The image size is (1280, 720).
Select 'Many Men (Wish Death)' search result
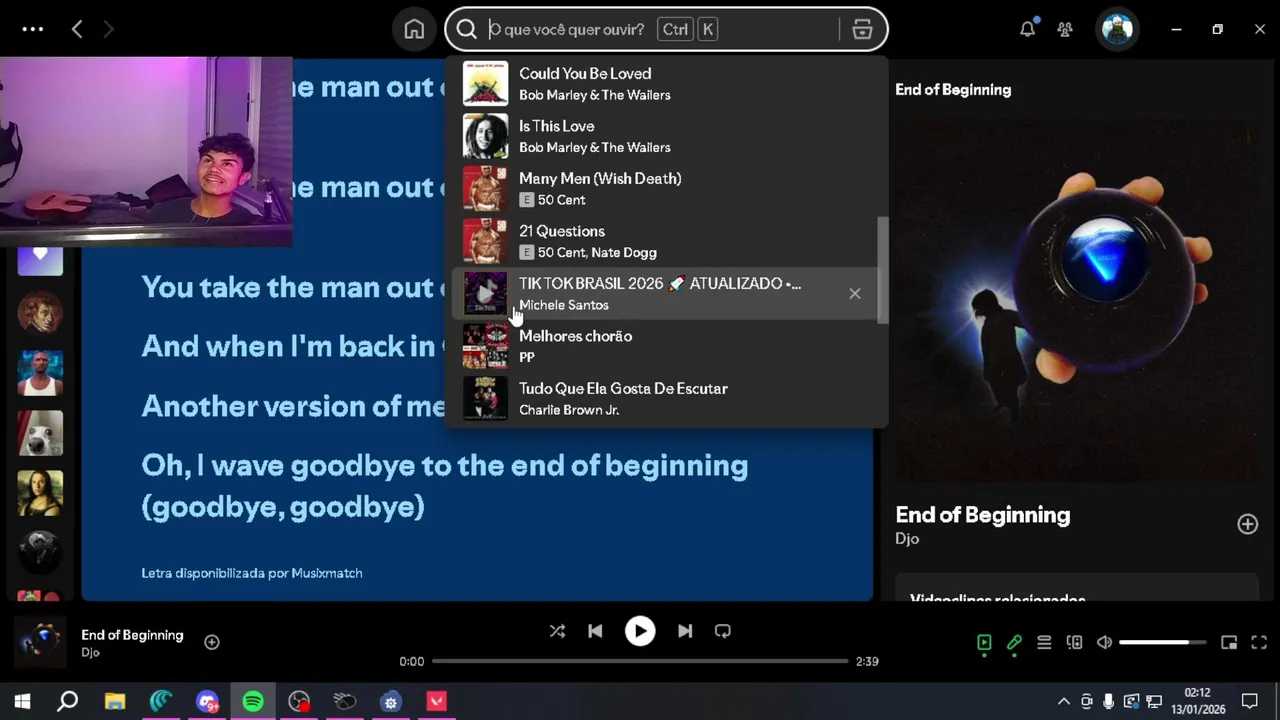tap(665, 188)
